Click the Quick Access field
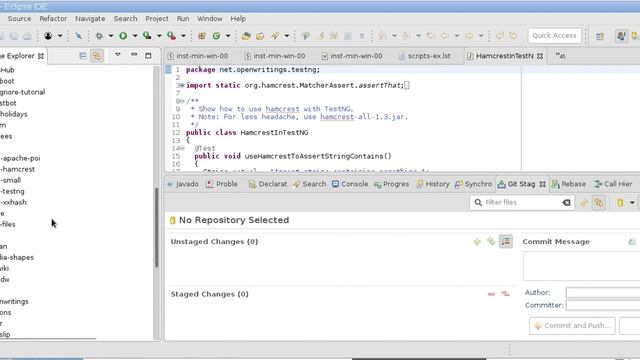 coord(554,36)
